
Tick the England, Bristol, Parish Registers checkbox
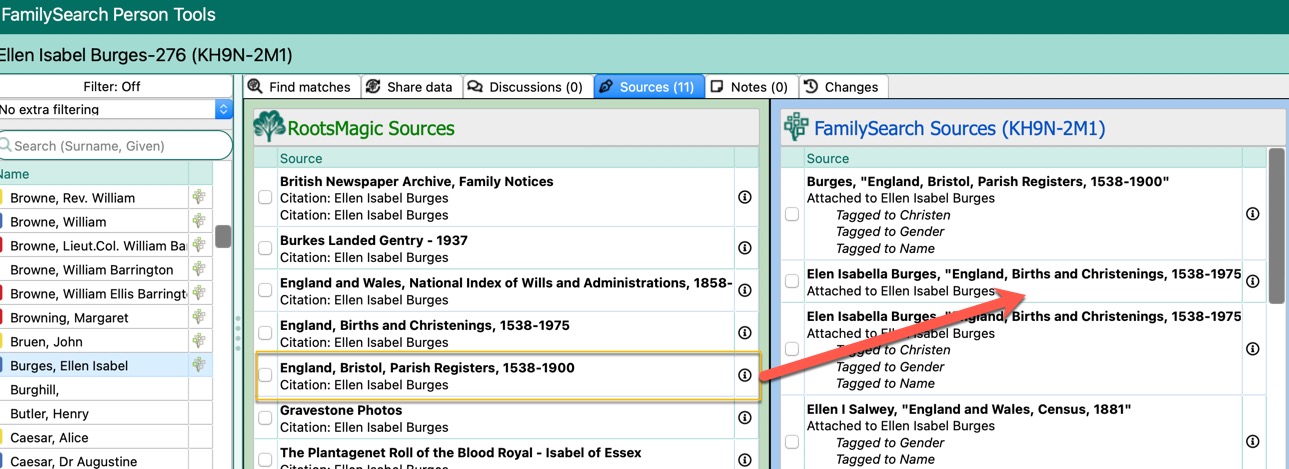click(265, 375)
